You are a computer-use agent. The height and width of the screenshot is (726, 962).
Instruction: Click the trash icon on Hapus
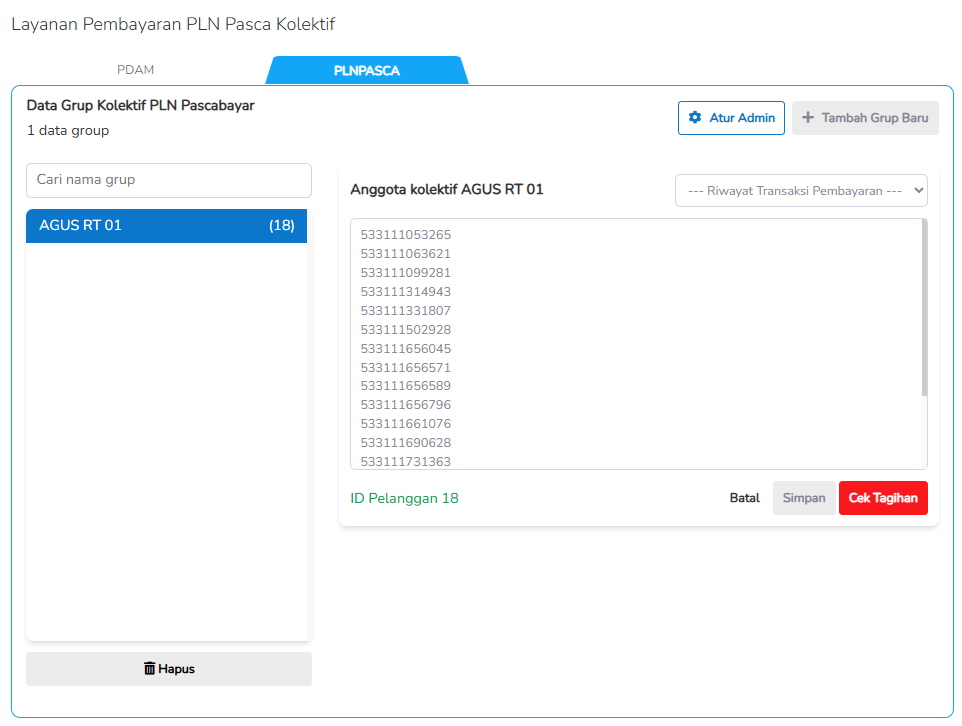(x=150, y=669)
